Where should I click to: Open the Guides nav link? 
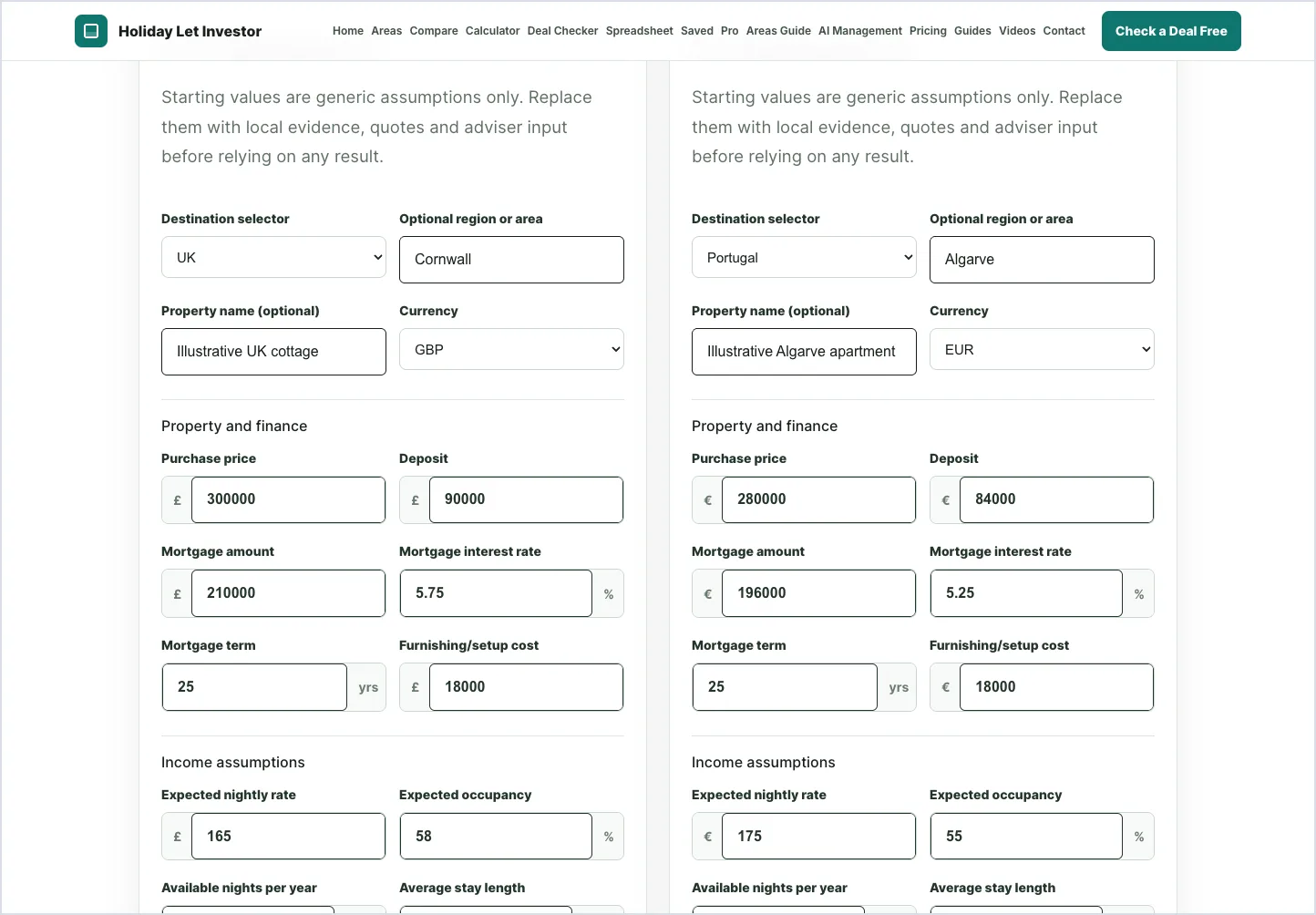972,31
